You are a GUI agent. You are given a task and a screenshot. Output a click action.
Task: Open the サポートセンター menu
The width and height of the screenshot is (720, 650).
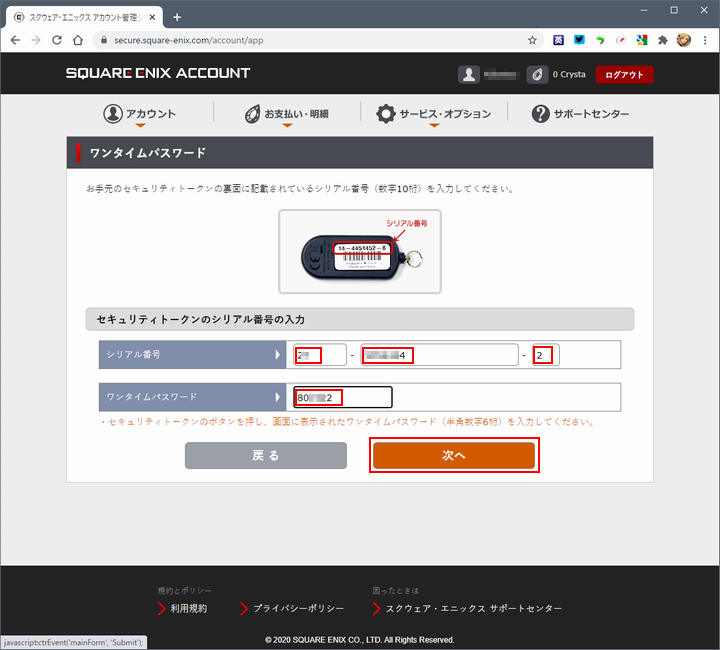tap(580, 114)
